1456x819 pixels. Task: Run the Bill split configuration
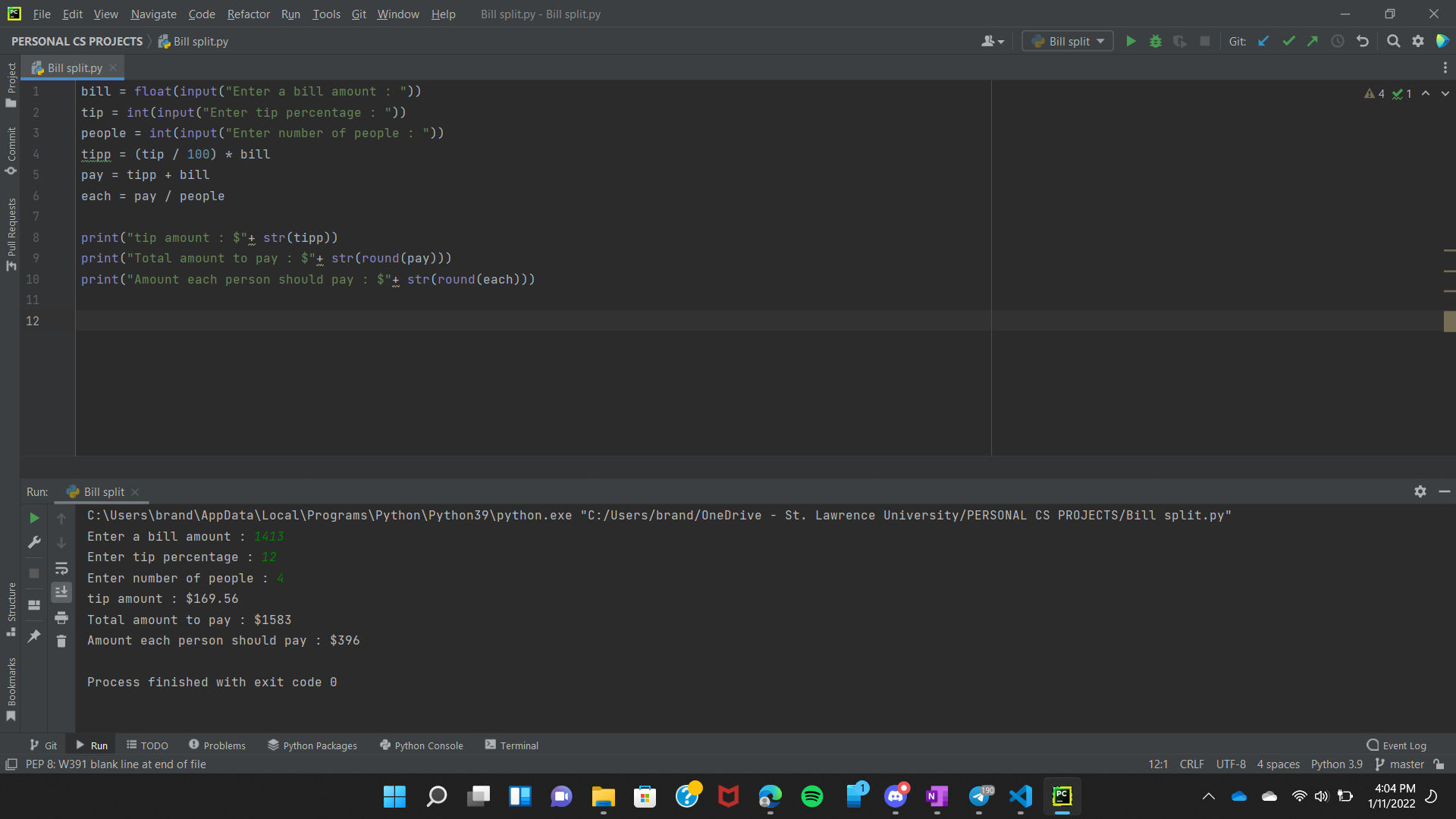tap(1131, 41)
